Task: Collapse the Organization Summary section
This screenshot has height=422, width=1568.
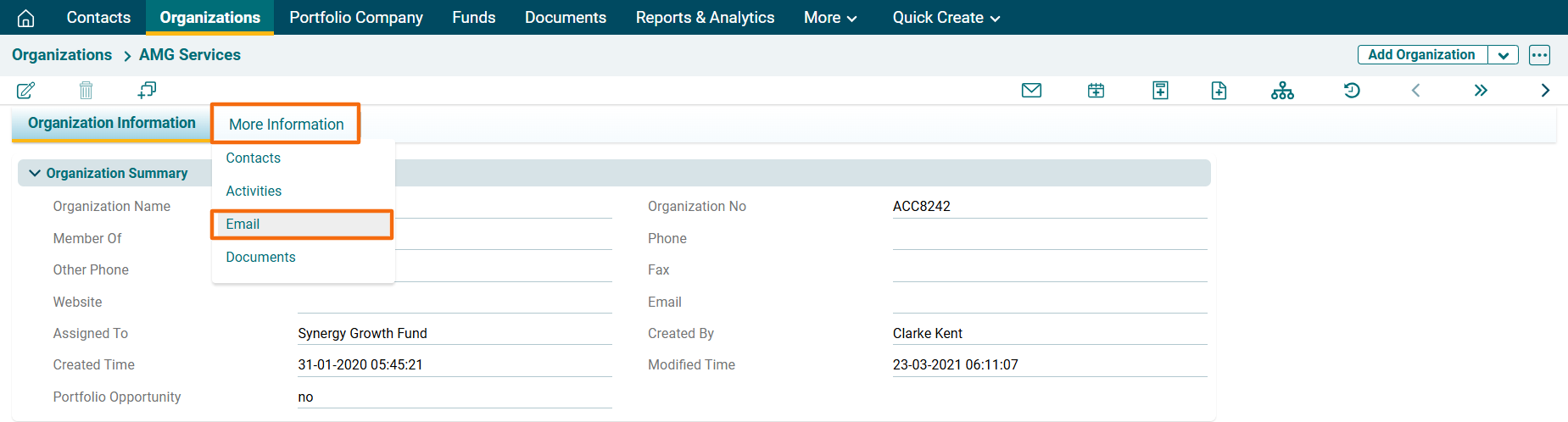Action: (35, 173)
